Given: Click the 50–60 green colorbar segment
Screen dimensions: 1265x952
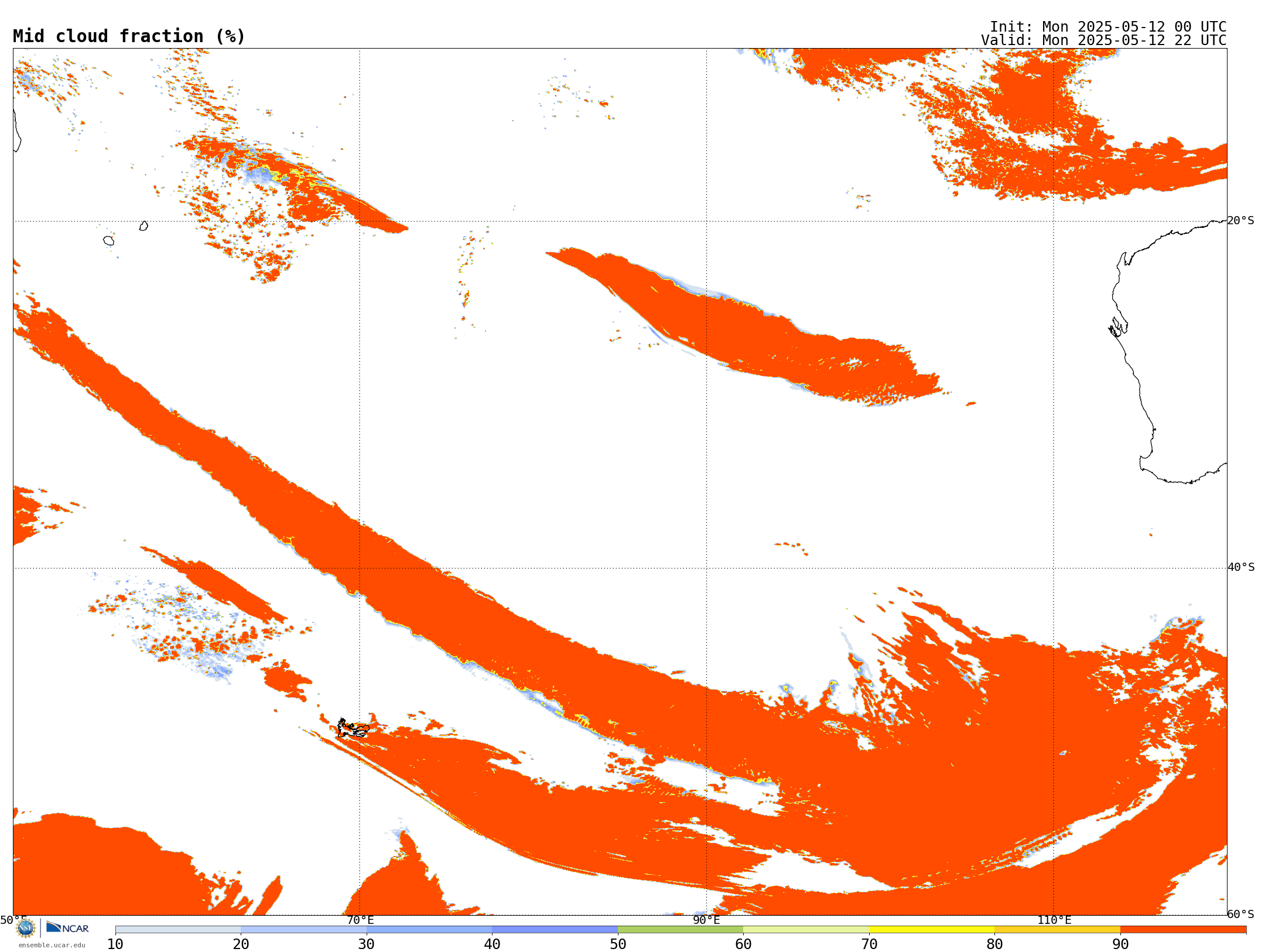Looking at the screenshot, I should (681, 930).
